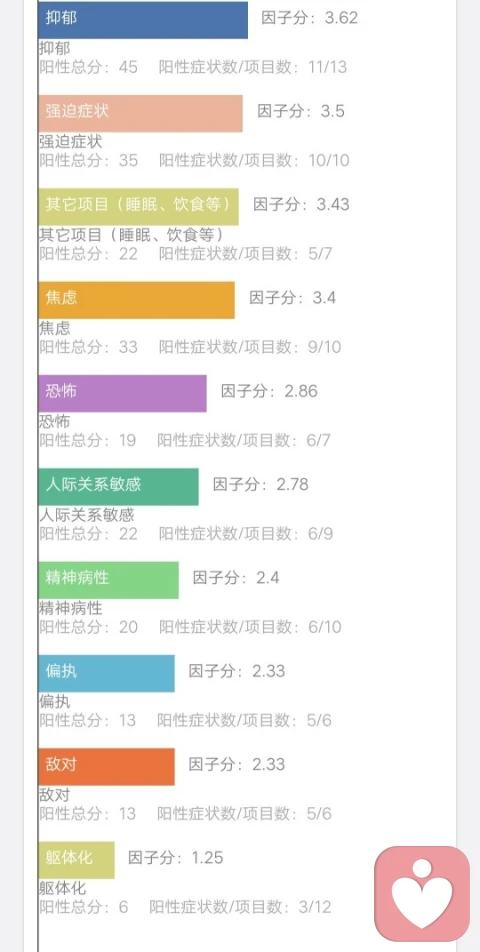480x952 pixels.
Task: Select the teal 人际关系敏感 bar
Action: 118,486
